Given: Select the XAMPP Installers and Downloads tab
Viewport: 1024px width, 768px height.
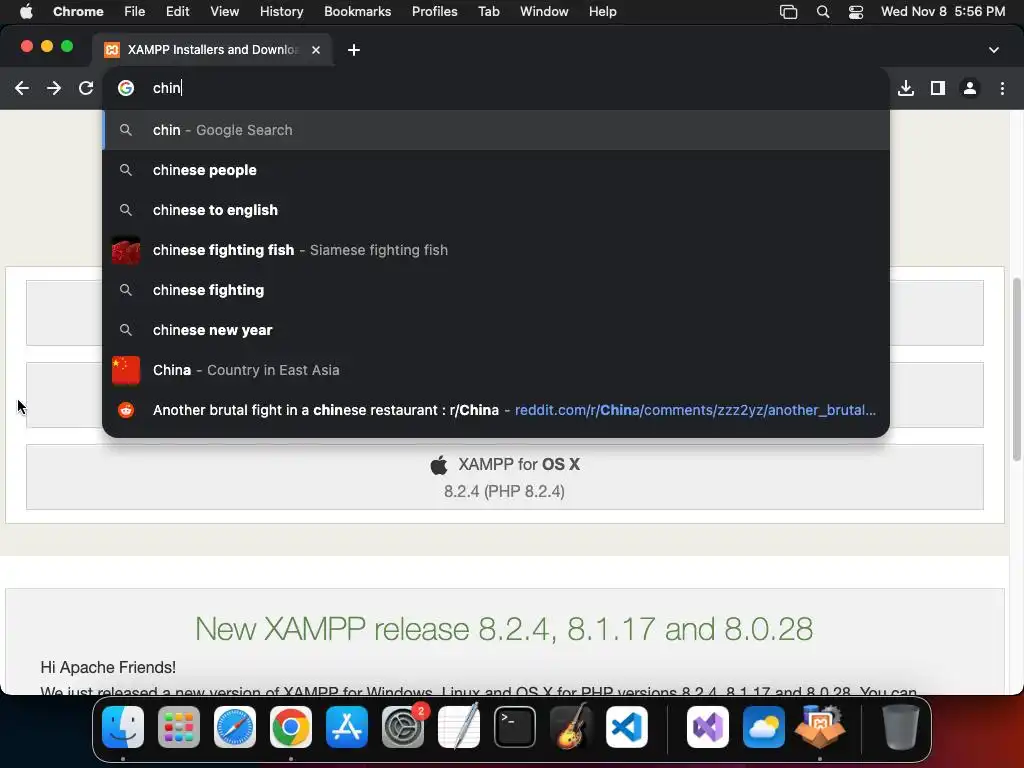Looking at the screenshot, I should tap(212, 50).
